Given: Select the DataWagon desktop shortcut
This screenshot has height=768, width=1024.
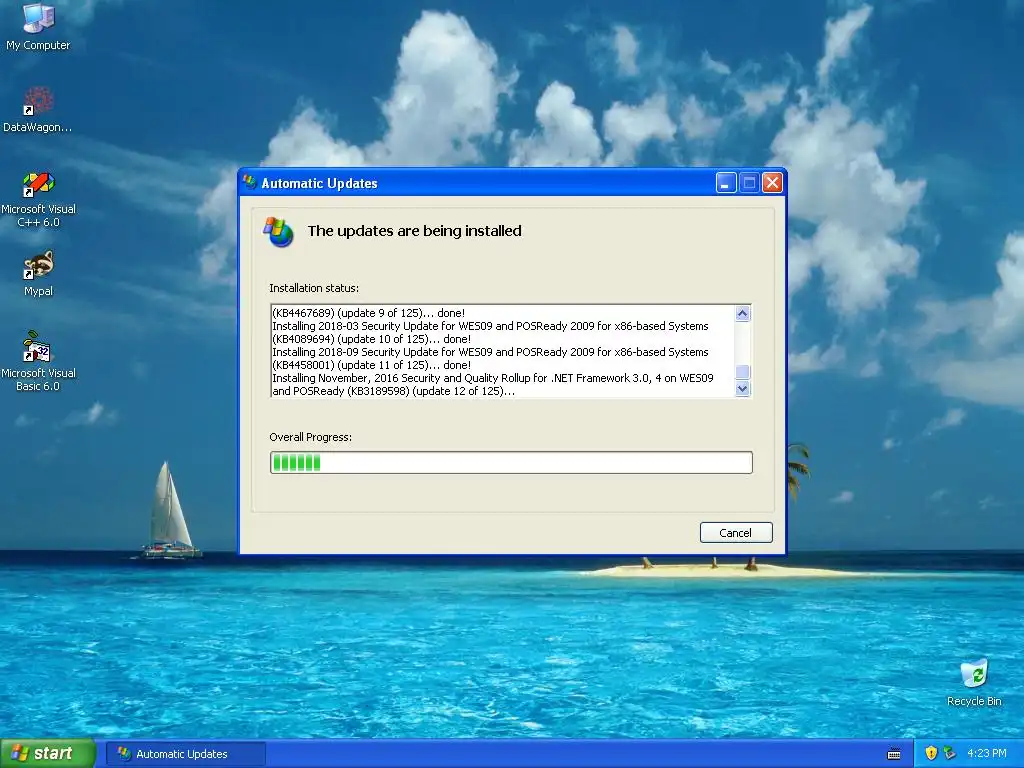Looking at the screenshot, I should [38, 109].
